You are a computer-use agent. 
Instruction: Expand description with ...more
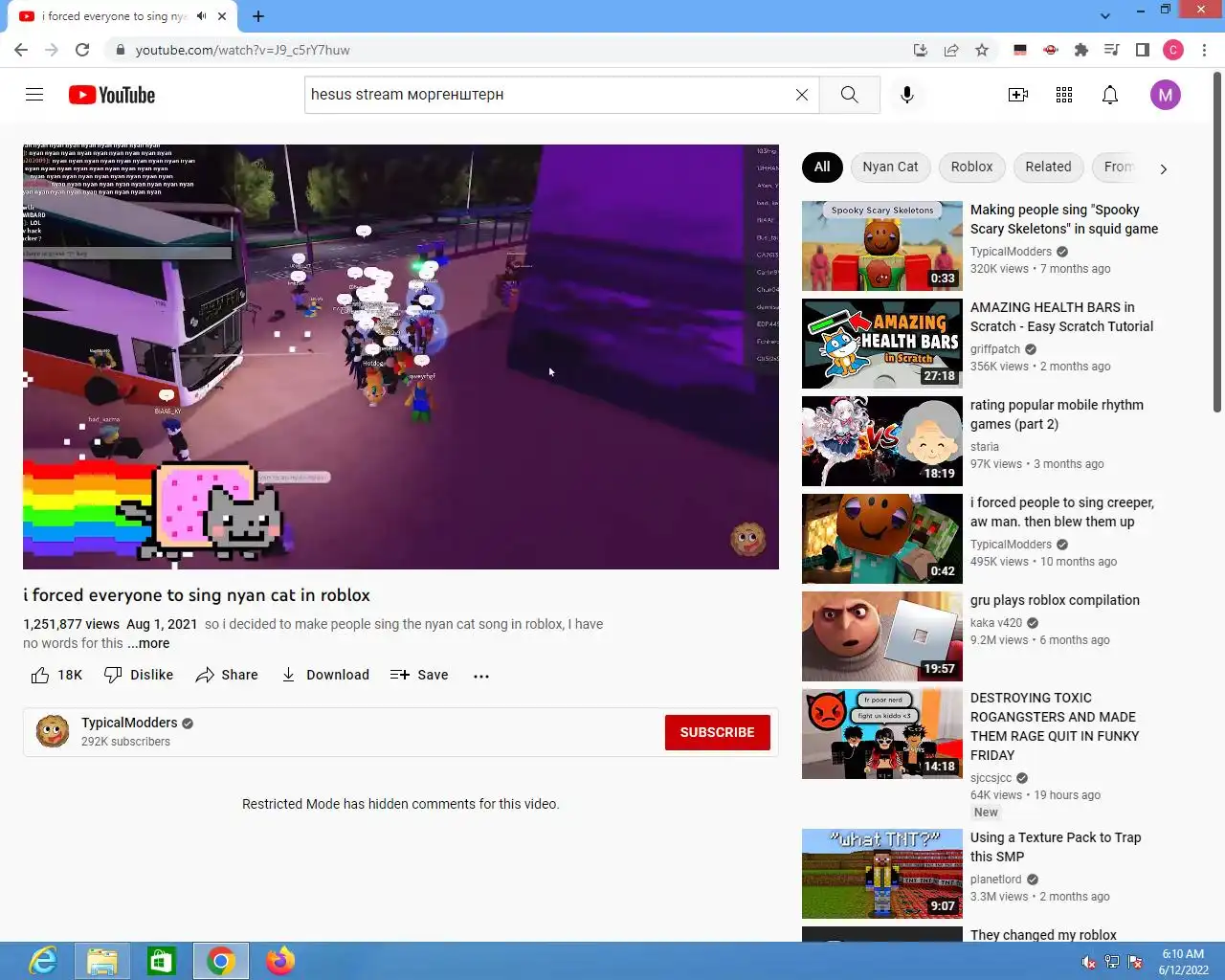pos(148,643)
